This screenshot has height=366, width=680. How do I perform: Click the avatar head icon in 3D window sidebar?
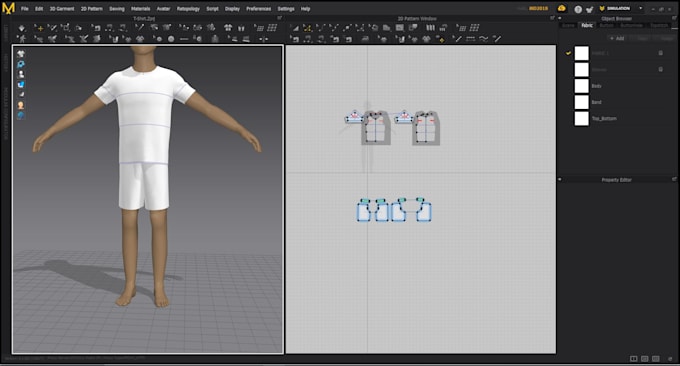point(20,105)
